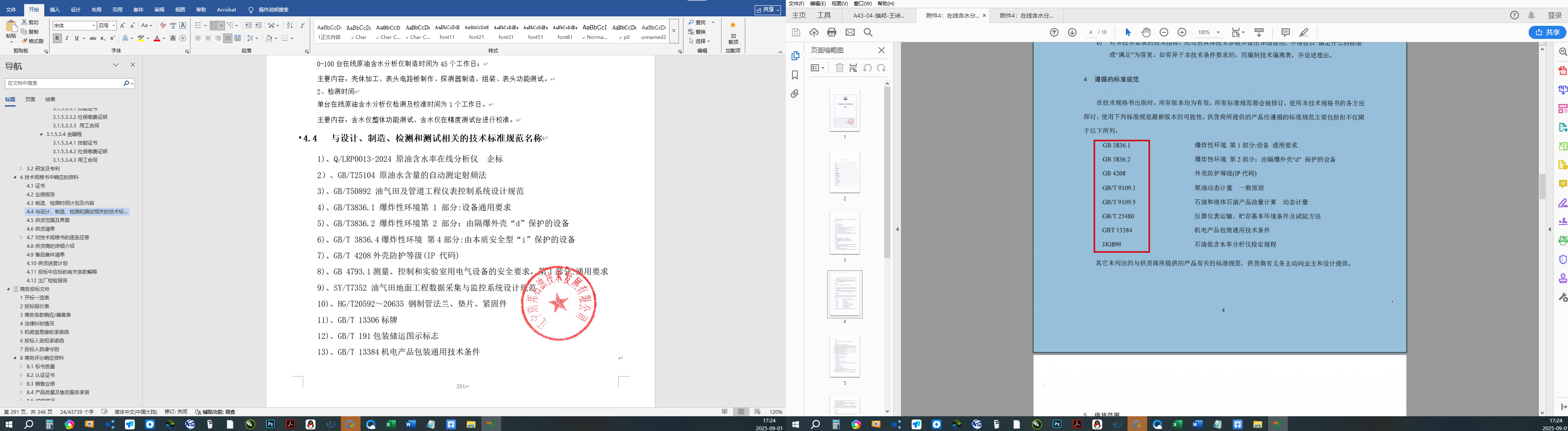Click the Grow Font icon in Word

click(123, 25)
